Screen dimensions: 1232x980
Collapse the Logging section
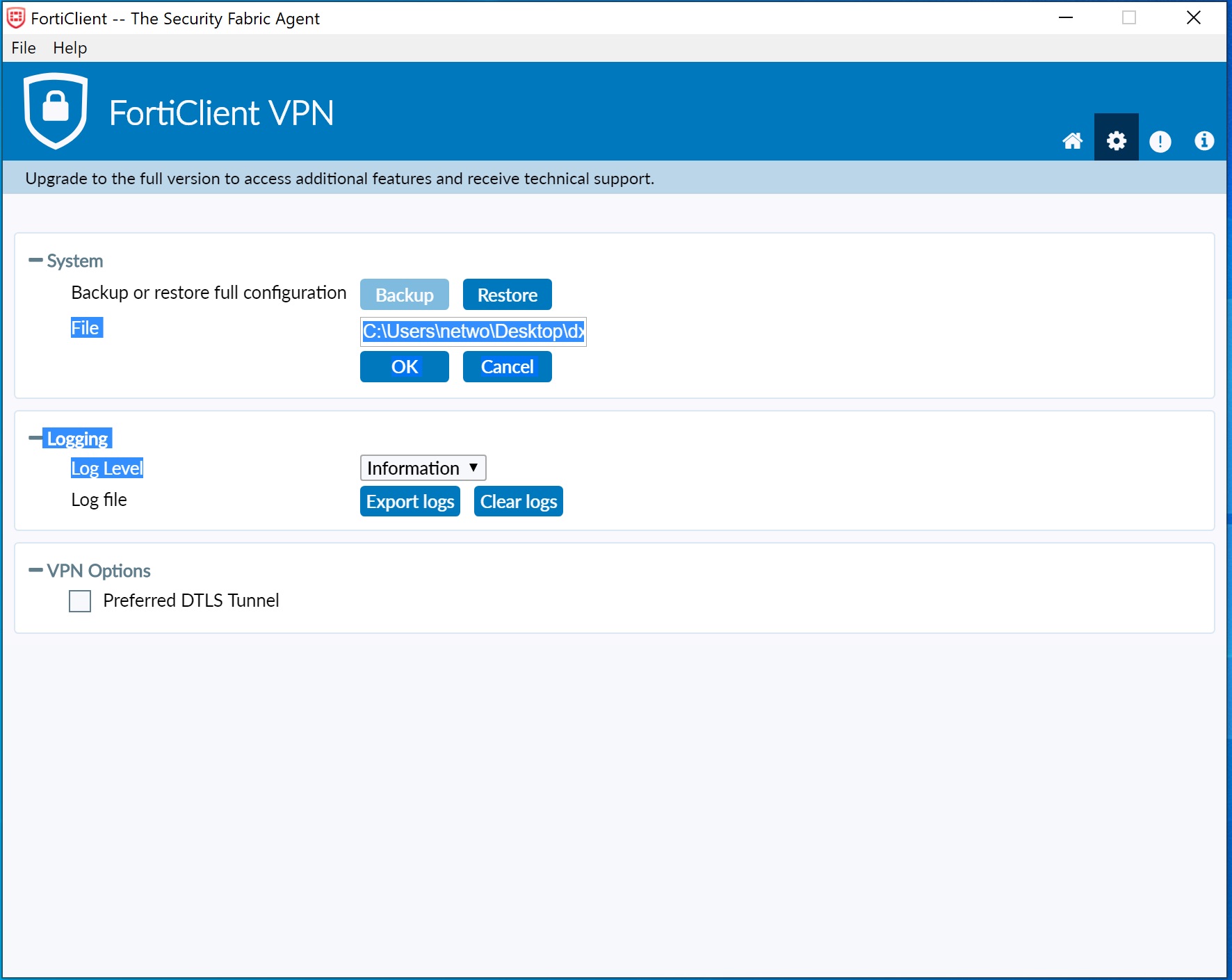point(35,438)
